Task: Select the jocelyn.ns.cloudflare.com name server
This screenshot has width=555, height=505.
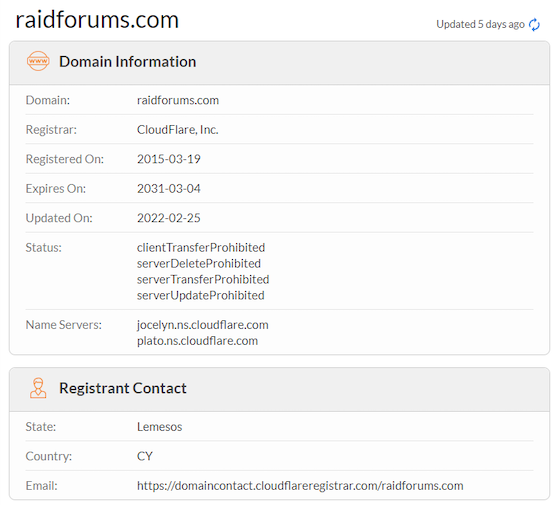Action: point(203,325)
